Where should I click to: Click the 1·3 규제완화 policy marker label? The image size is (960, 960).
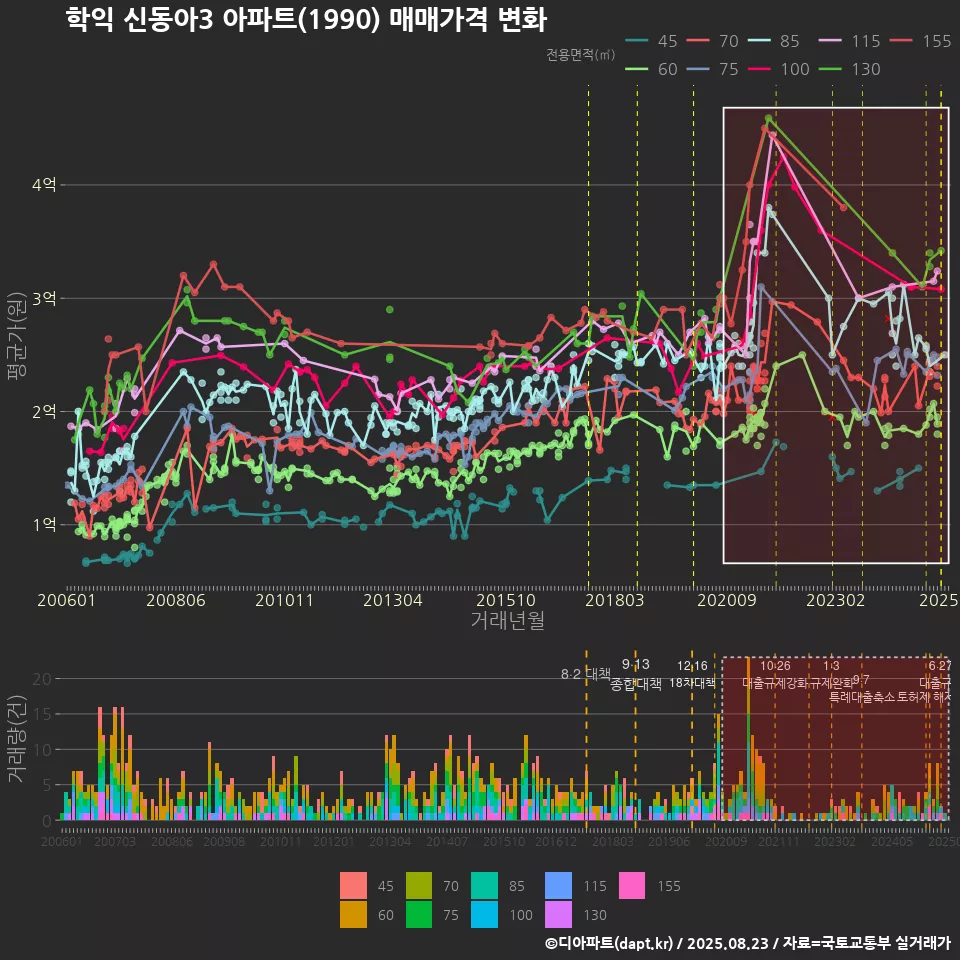pyautogui.click(x=831, y=674)
